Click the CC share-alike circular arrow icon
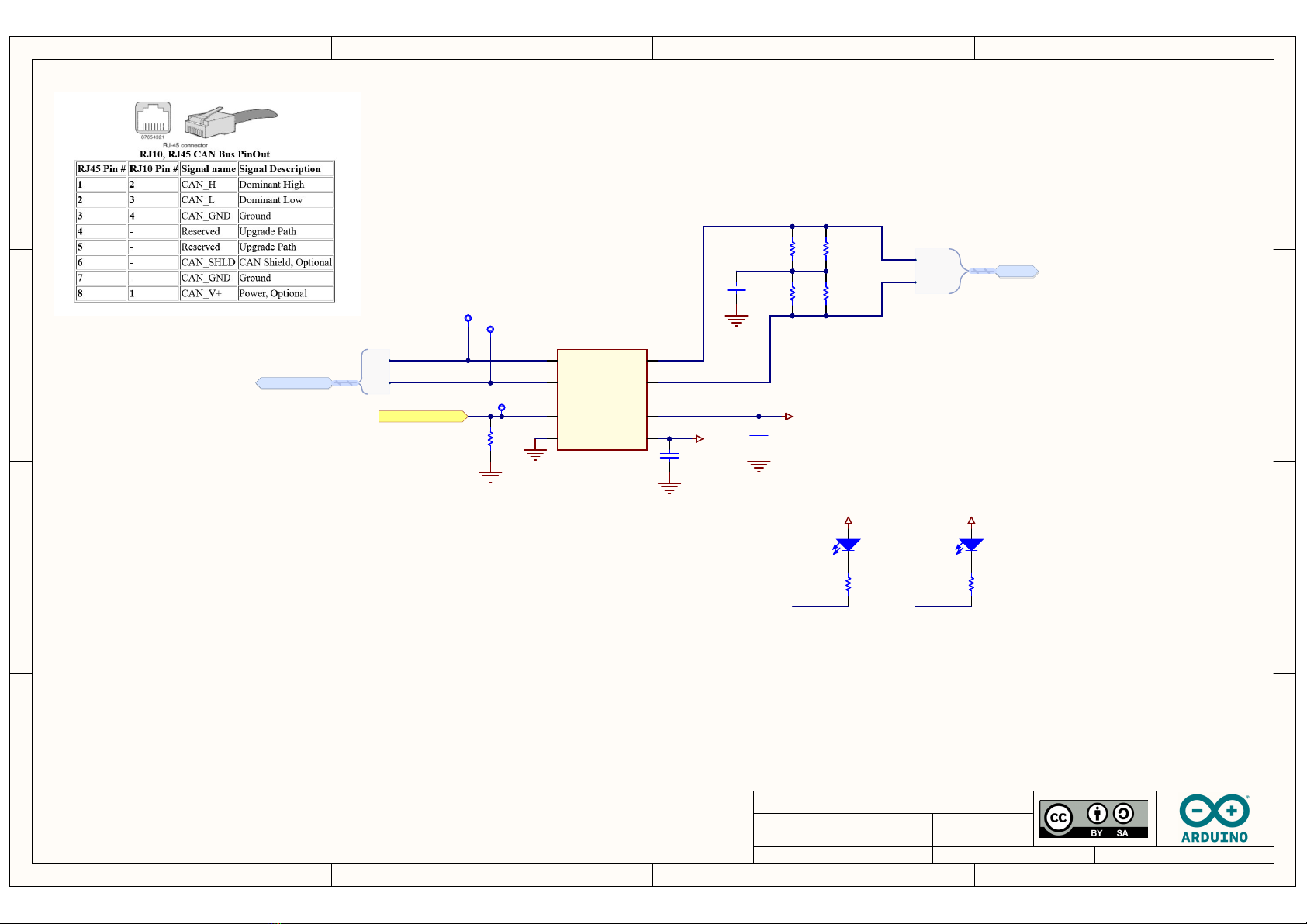1307x924 pixels. click(x=1123, y=813)
